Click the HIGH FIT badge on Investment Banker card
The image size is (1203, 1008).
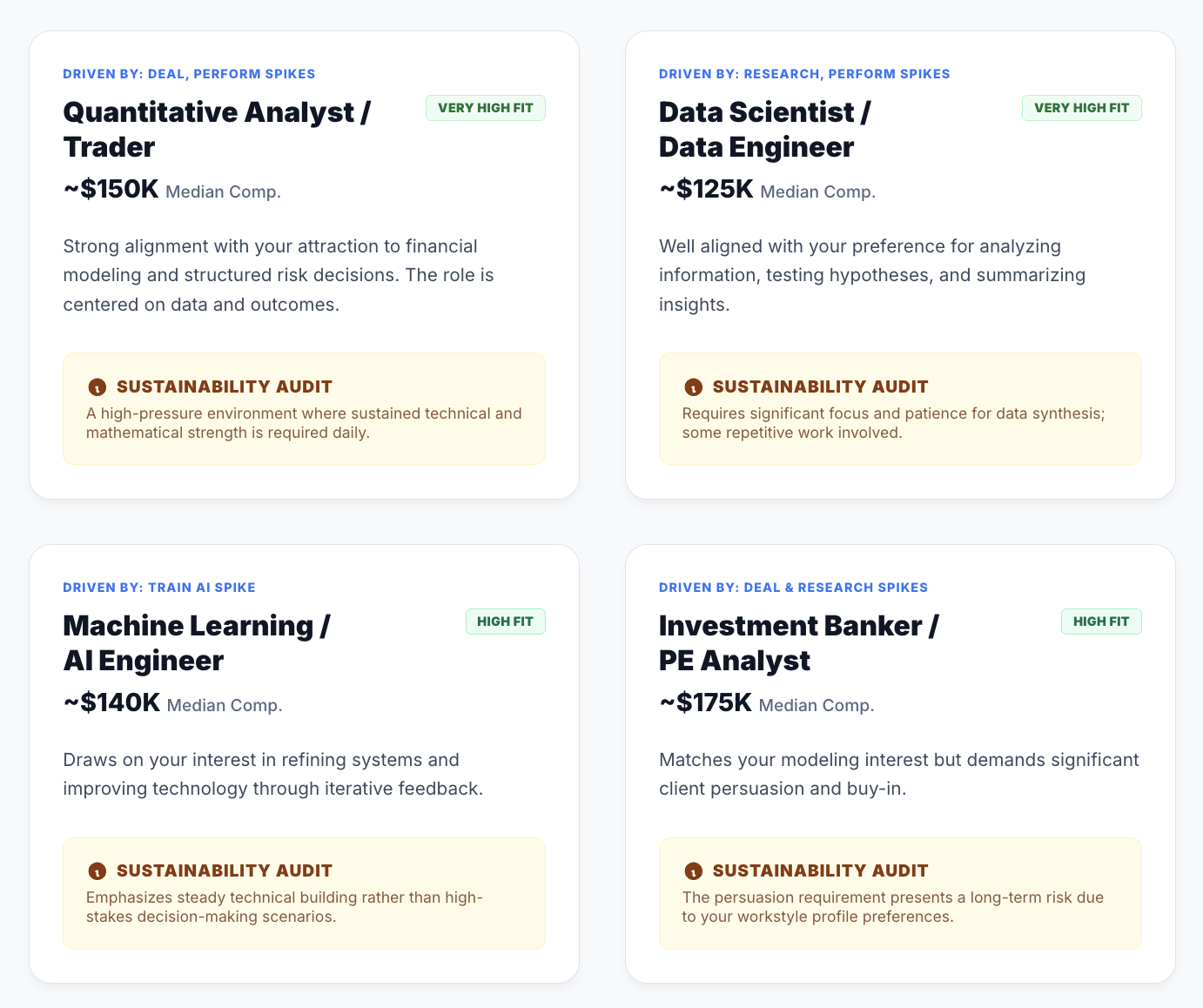coord(1101,622)
